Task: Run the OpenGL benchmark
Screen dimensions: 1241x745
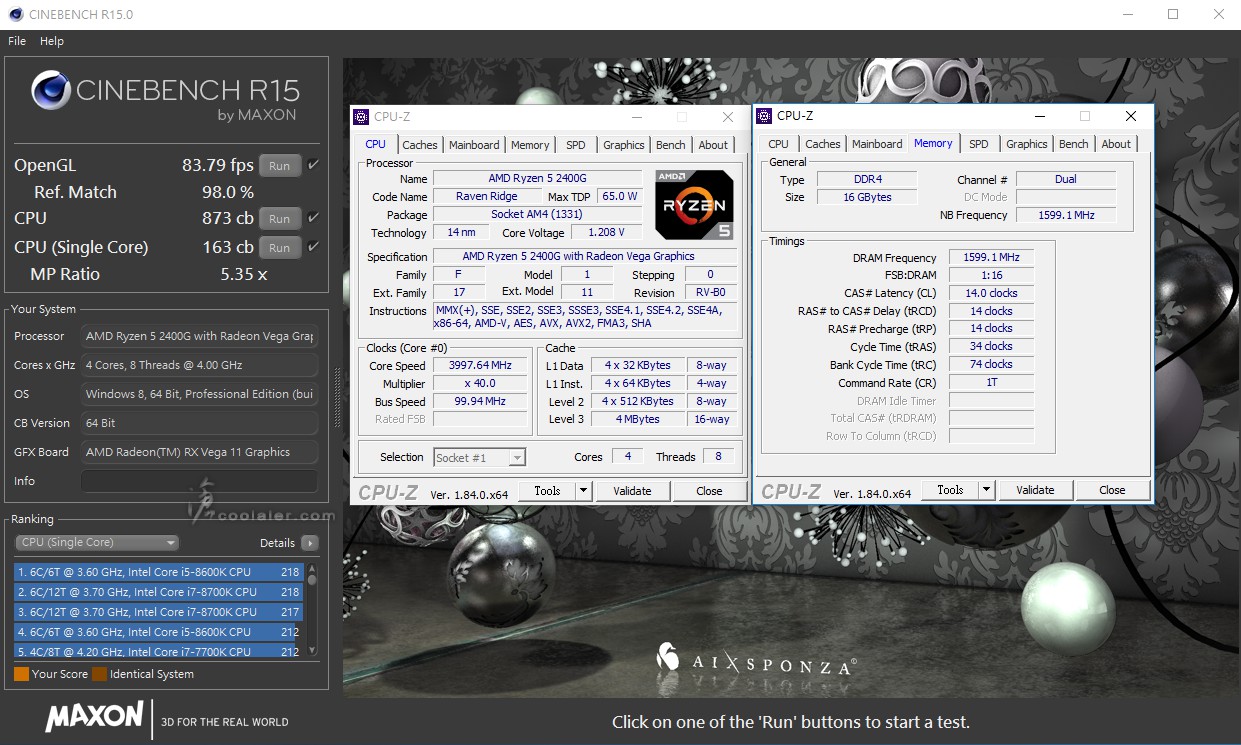Action: 280,166
